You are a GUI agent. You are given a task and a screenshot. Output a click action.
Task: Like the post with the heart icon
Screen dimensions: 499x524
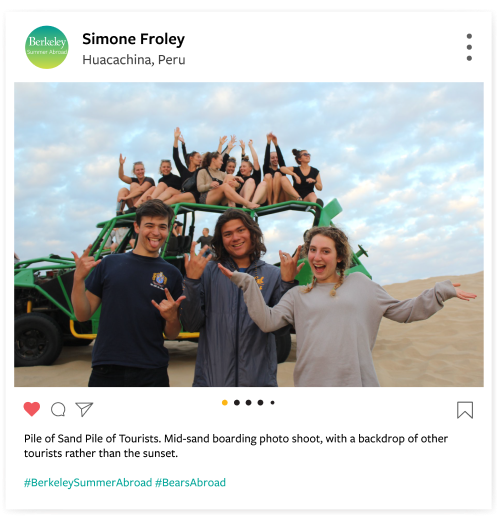pyautogui.click(x=32, y=409)
